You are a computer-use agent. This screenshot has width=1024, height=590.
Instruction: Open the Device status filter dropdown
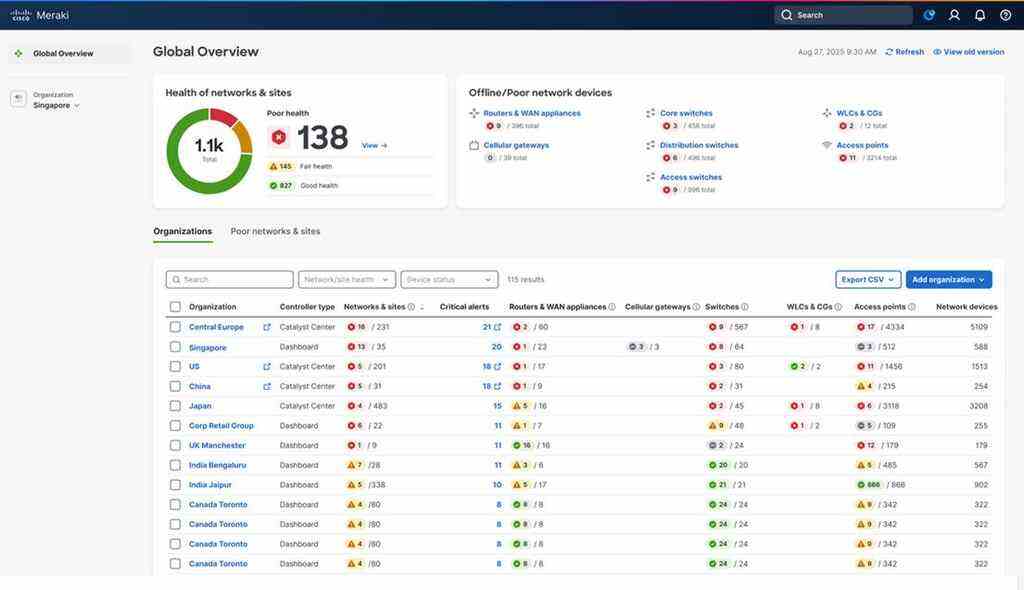pyautogui.click(x=449, y=280)
